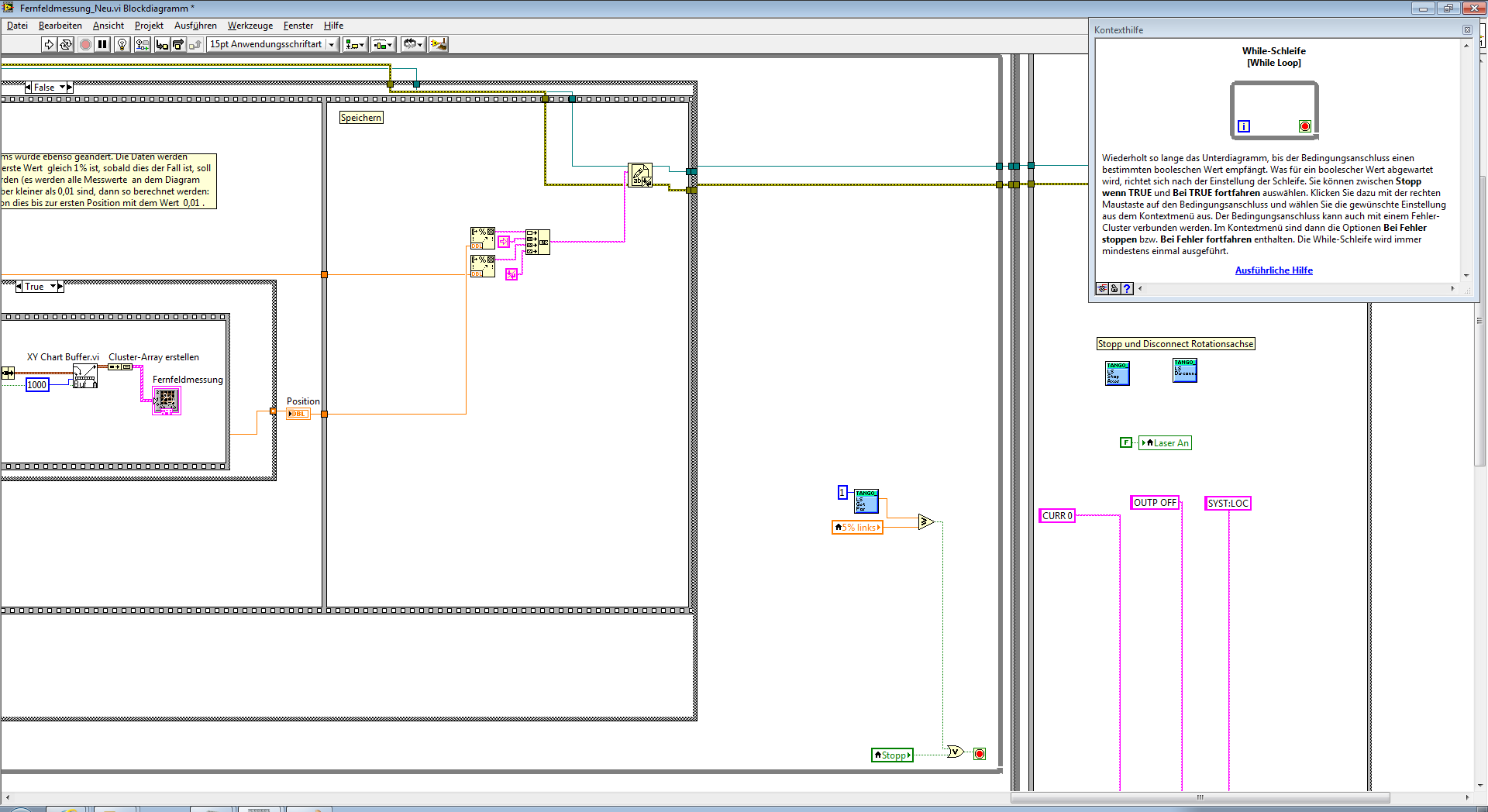Go to next case of True structure
Screen dimensions: 1488x812
[x=60, y=287]
